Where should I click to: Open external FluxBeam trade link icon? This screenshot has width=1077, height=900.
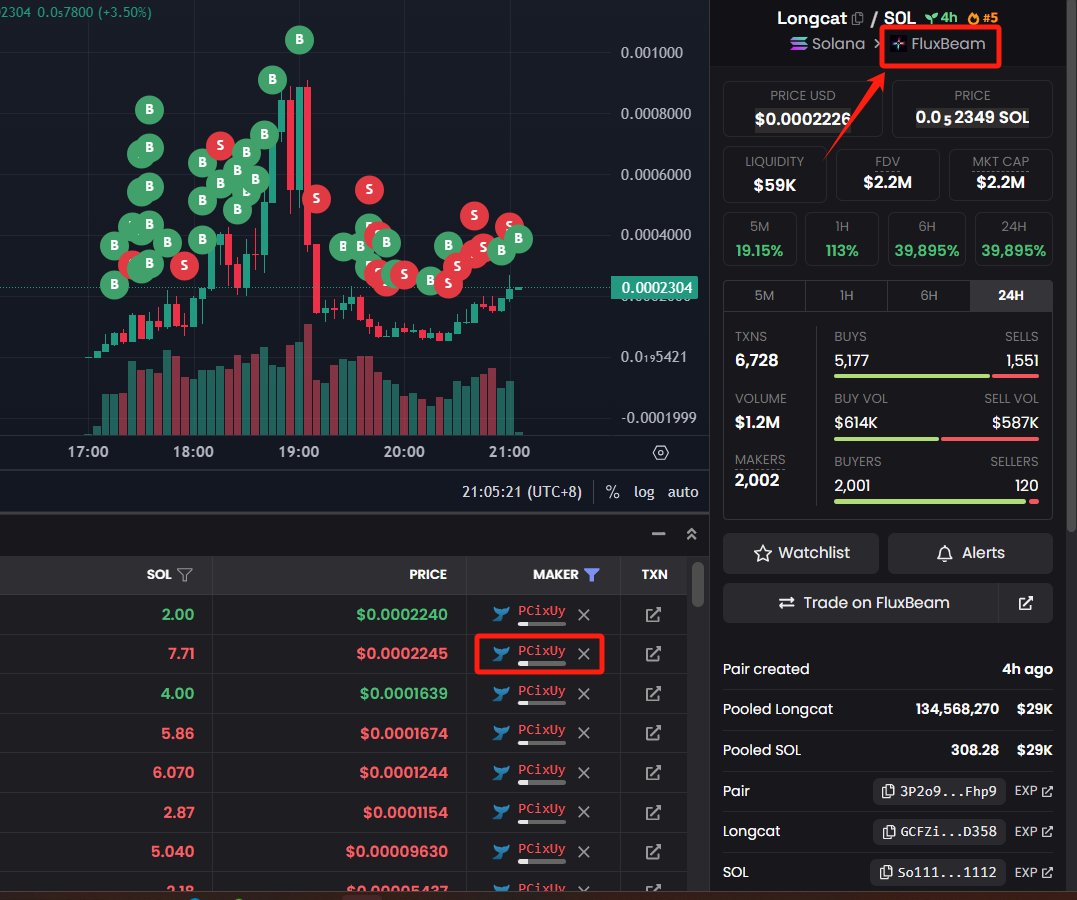click(1025, 603)
